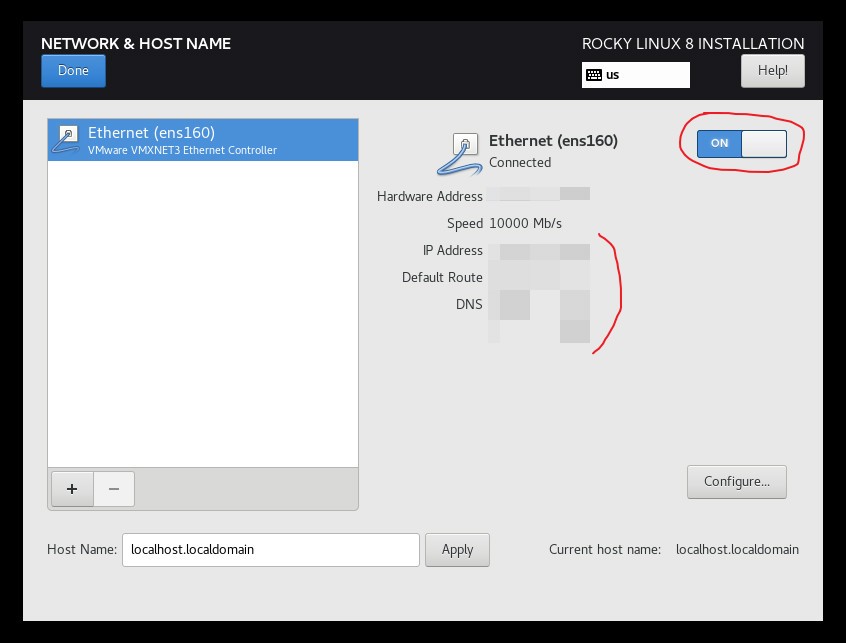Click the large Ethernet icon beside Connected
Viewport: 846px width, 643px height.
(x=459, y=154)
